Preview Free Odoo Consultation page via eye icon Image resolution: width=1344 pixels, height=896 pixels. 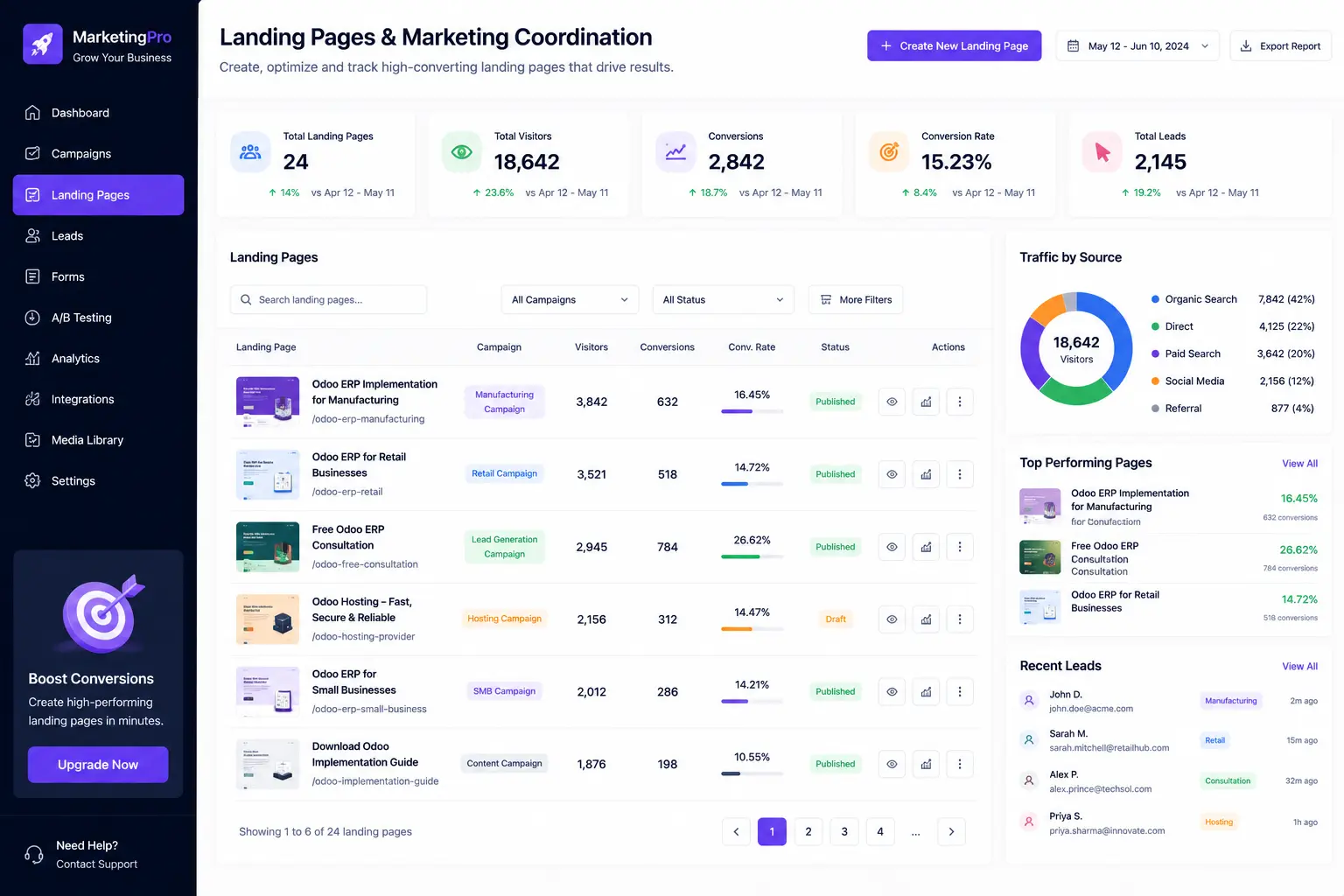892,547
